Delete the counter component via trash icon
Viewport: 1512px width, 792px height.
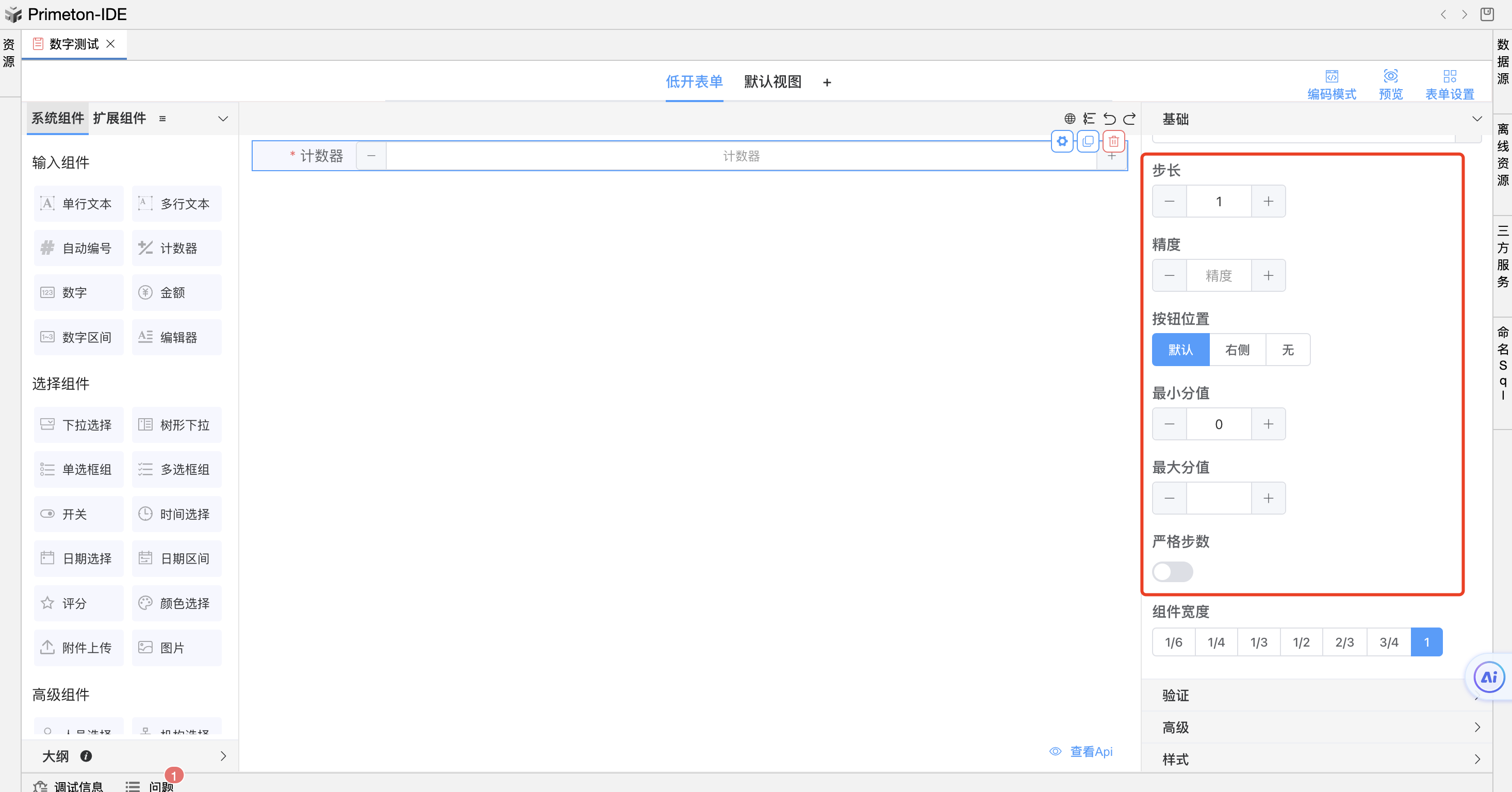point(1113,141)
